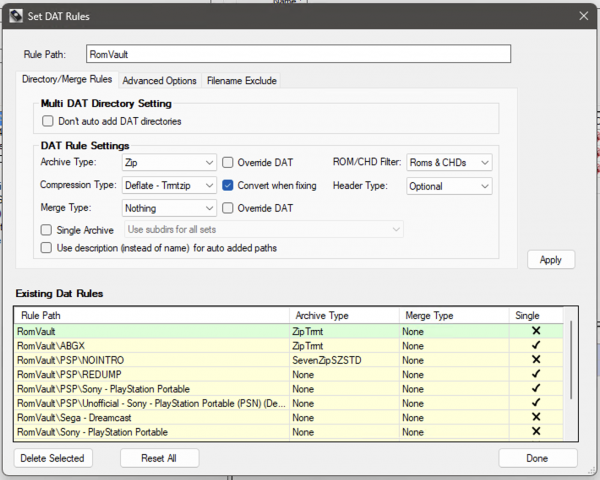Expand the Merge Type dropdown
The width and height of the screenshot is (600, 480).
point(169,208)
